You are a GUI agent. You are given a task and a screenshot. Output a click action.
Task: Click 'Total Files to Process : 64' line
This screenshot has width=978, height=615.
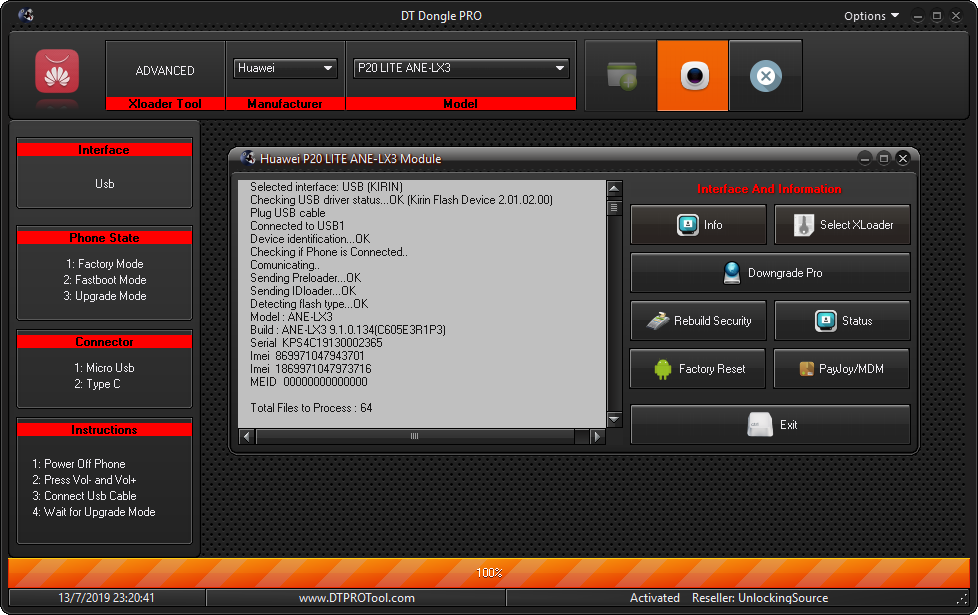[x=311, y=407]
